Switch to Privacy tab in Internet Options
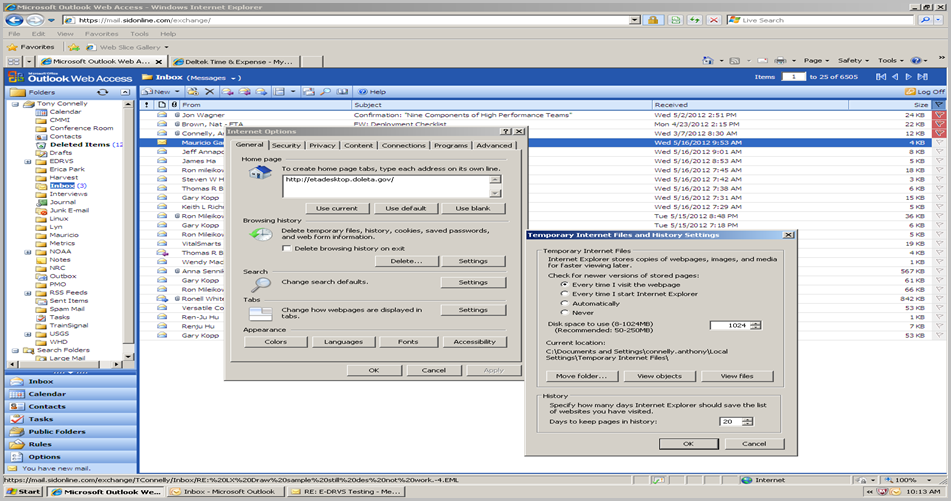Screen dimensions: 951x501 (322, 146)
